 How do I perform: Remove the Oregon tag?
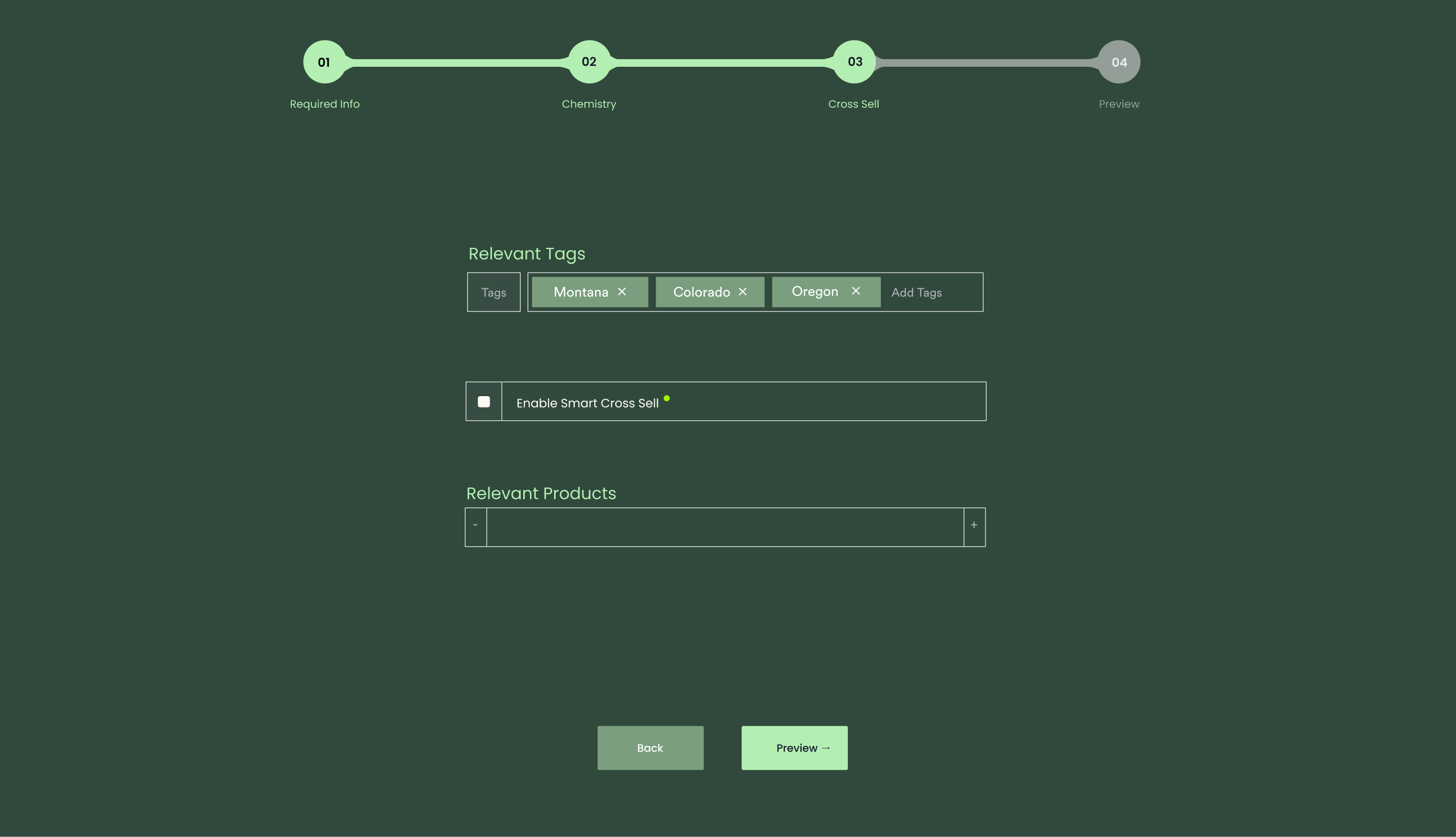point(855,291)
